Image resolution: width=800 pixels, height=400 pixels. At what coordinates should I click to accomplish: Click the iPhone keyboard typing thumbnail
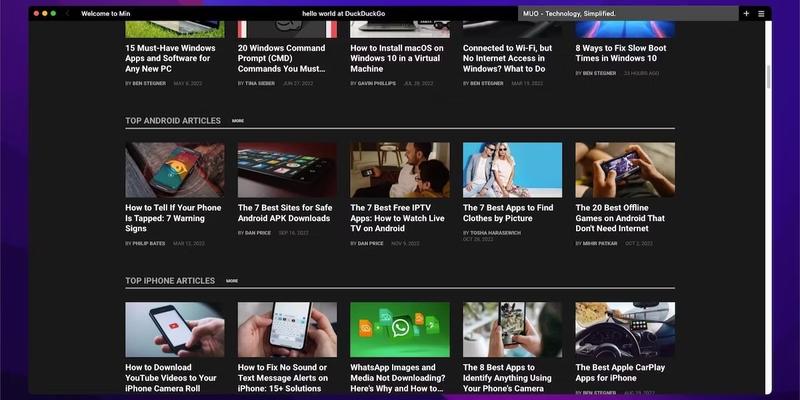287,330
